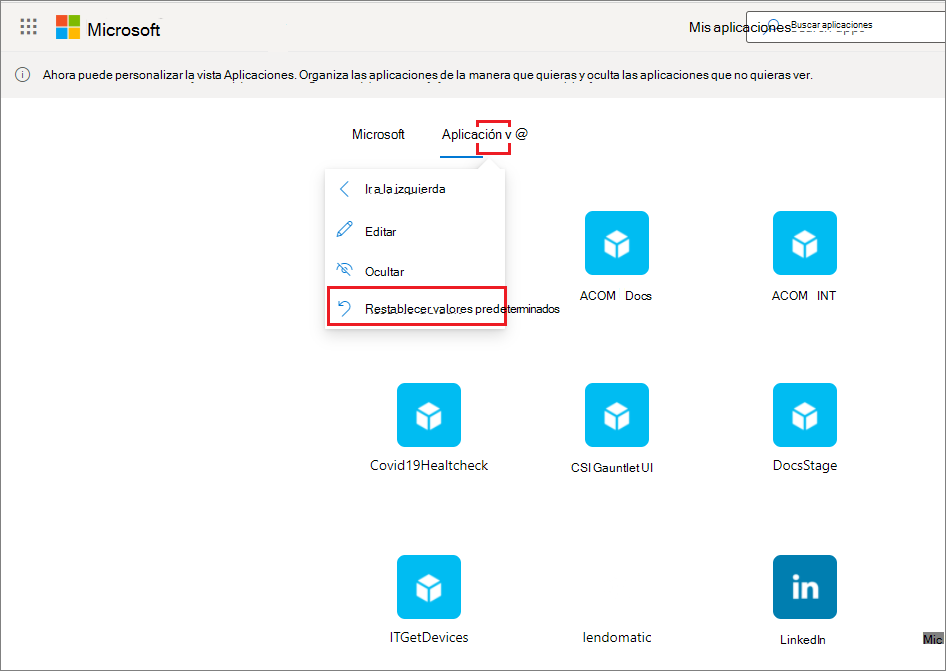Click the Mis aplicaciones header link
This screenshot has height=671, width=946.
(740, 27)
